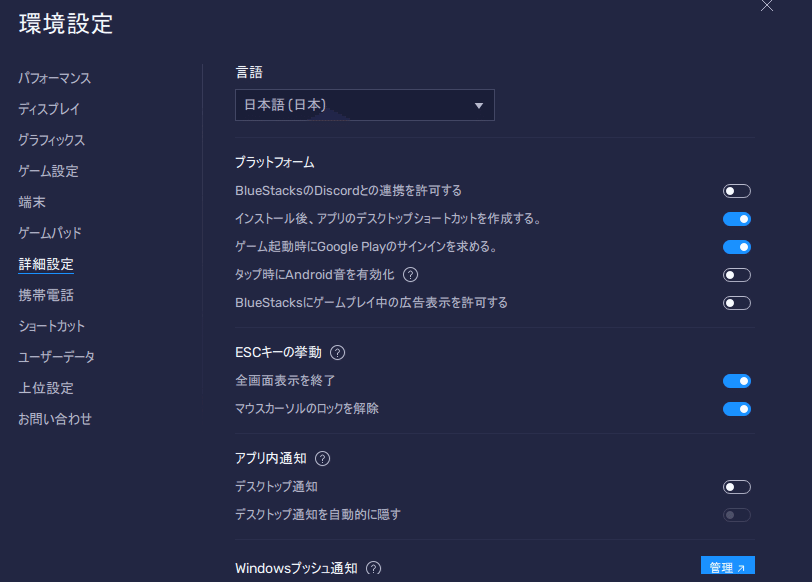Enable デスクトップ通知 toggle
This screenshot has width=812, height=582.
(x=736, y=487)
